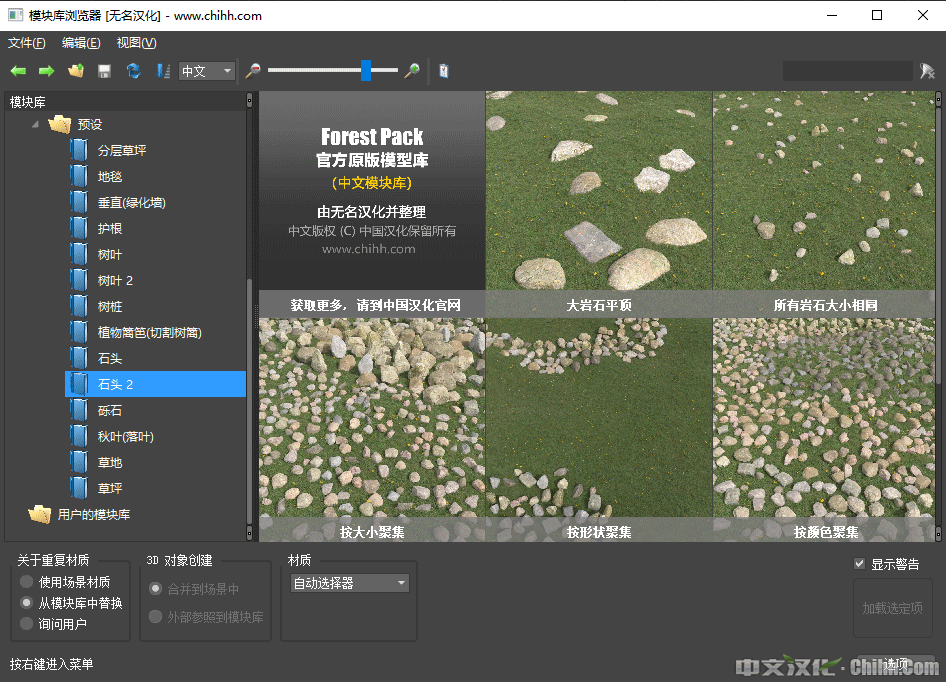
Task: Open the 中文 language dropdown
Action: pos(207,71)
